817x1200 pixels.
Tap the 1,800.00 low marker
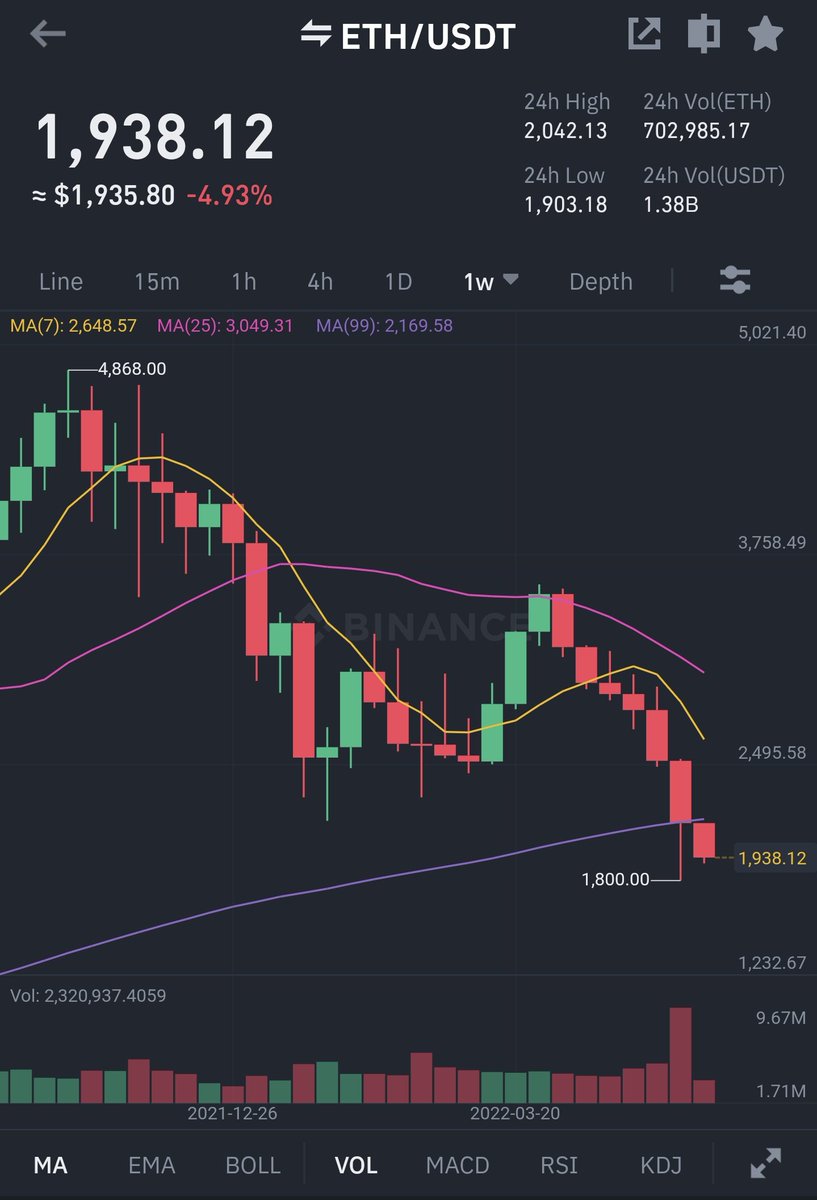click(x=615, y=879)
